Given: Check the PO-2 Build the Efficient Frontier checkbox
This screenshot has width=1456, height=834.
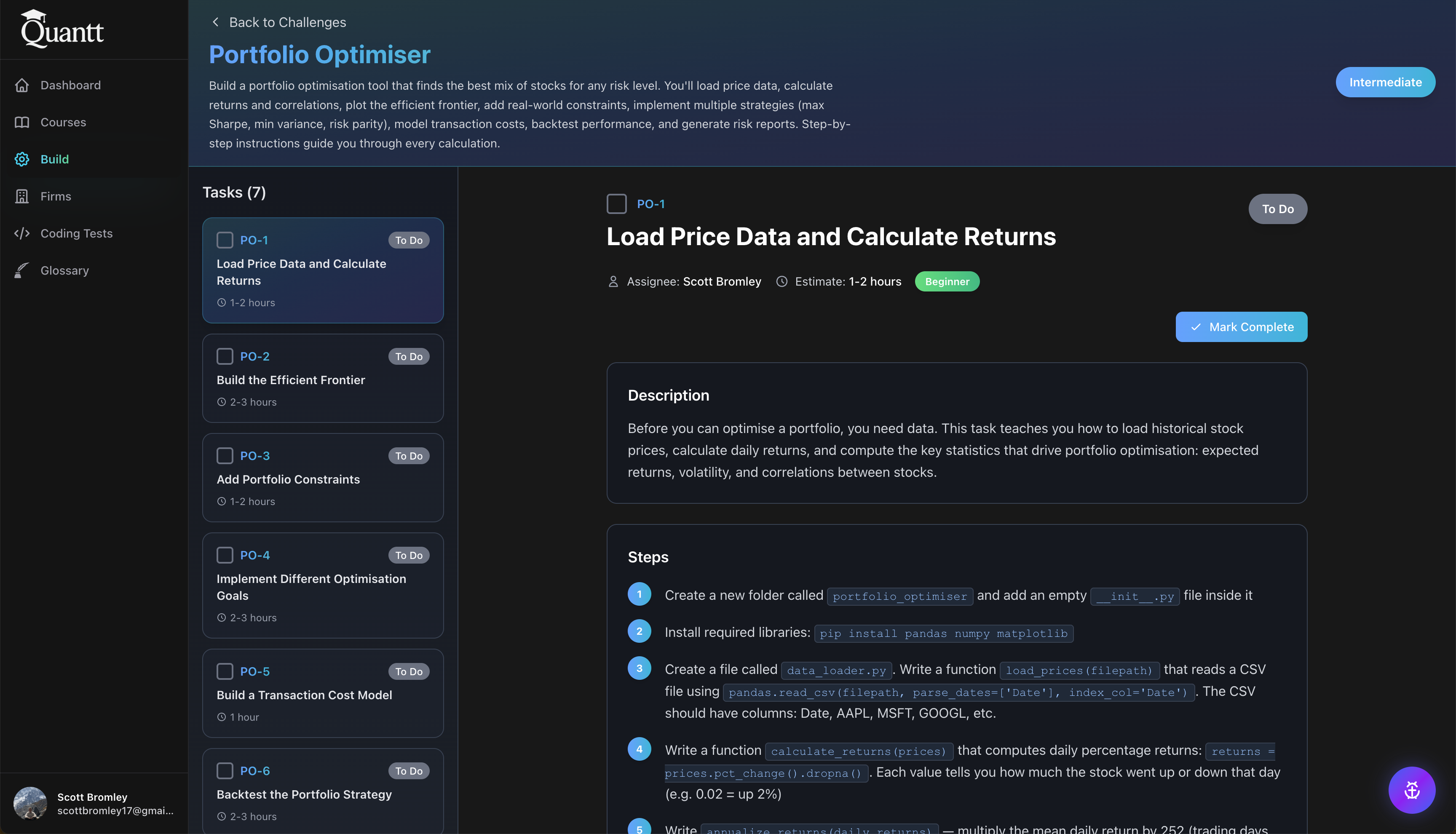Looking at the screenshot, I should pyautogui.click(x=225, y=356).
